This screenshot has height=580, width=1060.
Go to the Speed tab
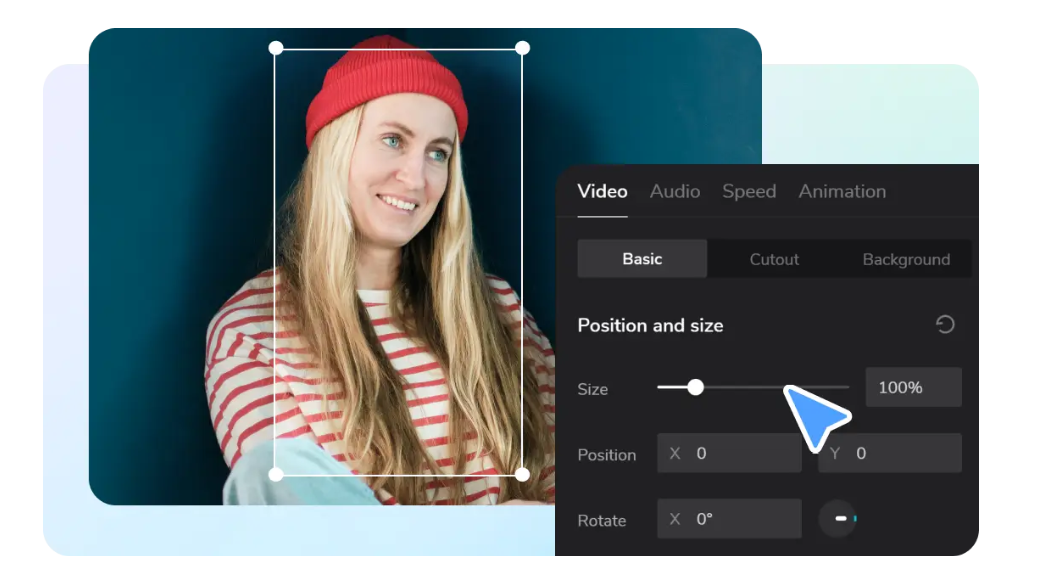749,191
